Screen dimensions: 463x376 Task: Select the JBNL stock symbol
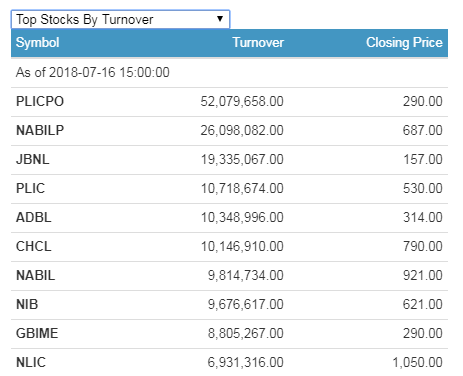33,159
